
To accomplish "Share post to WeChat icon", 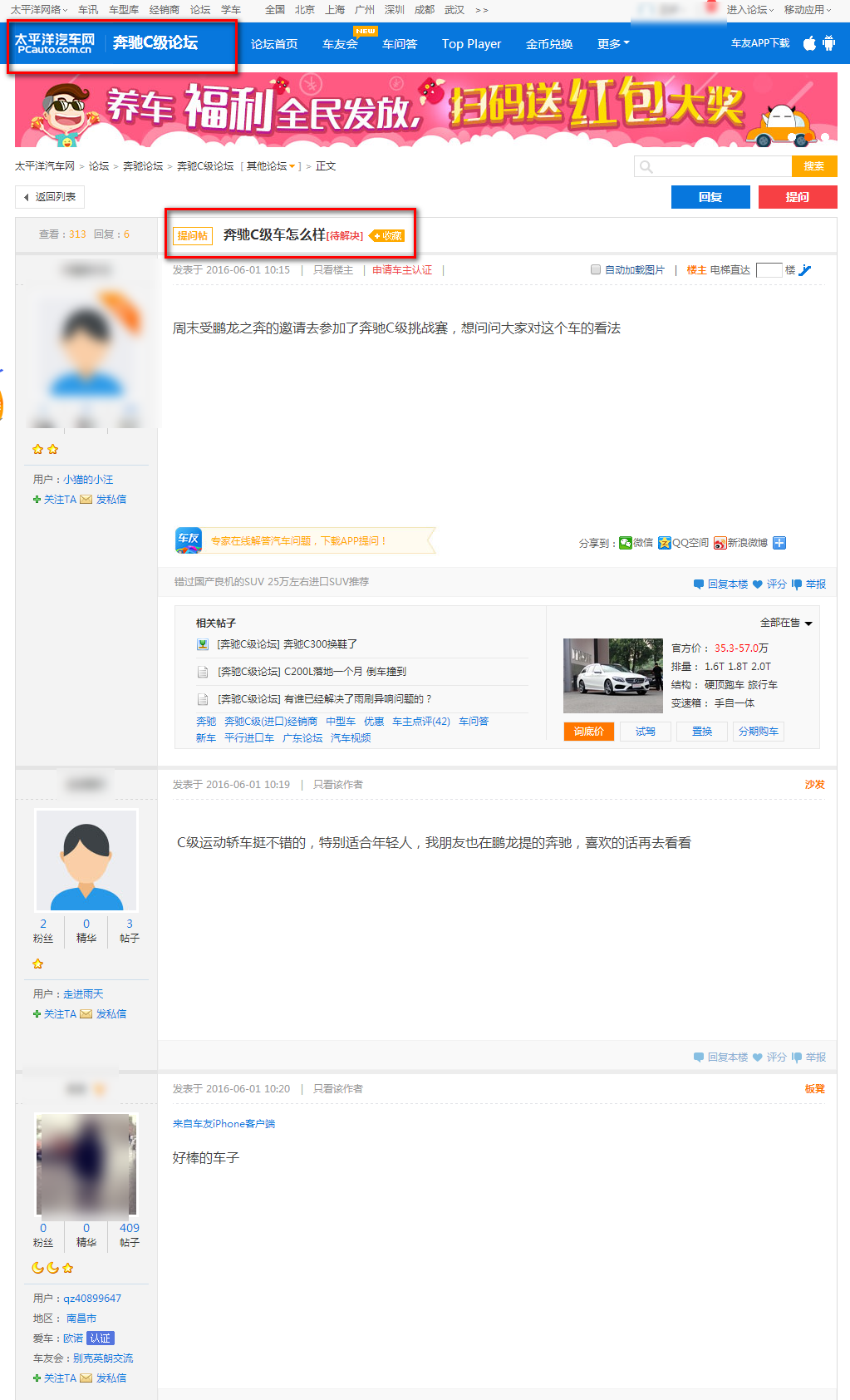I will point(625,543).
